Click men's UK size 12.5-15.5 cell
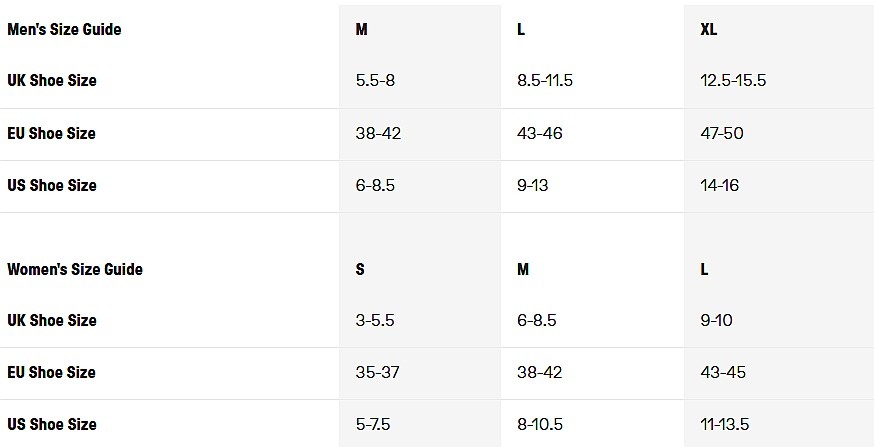The image size is (874, 447). [733, 80]
